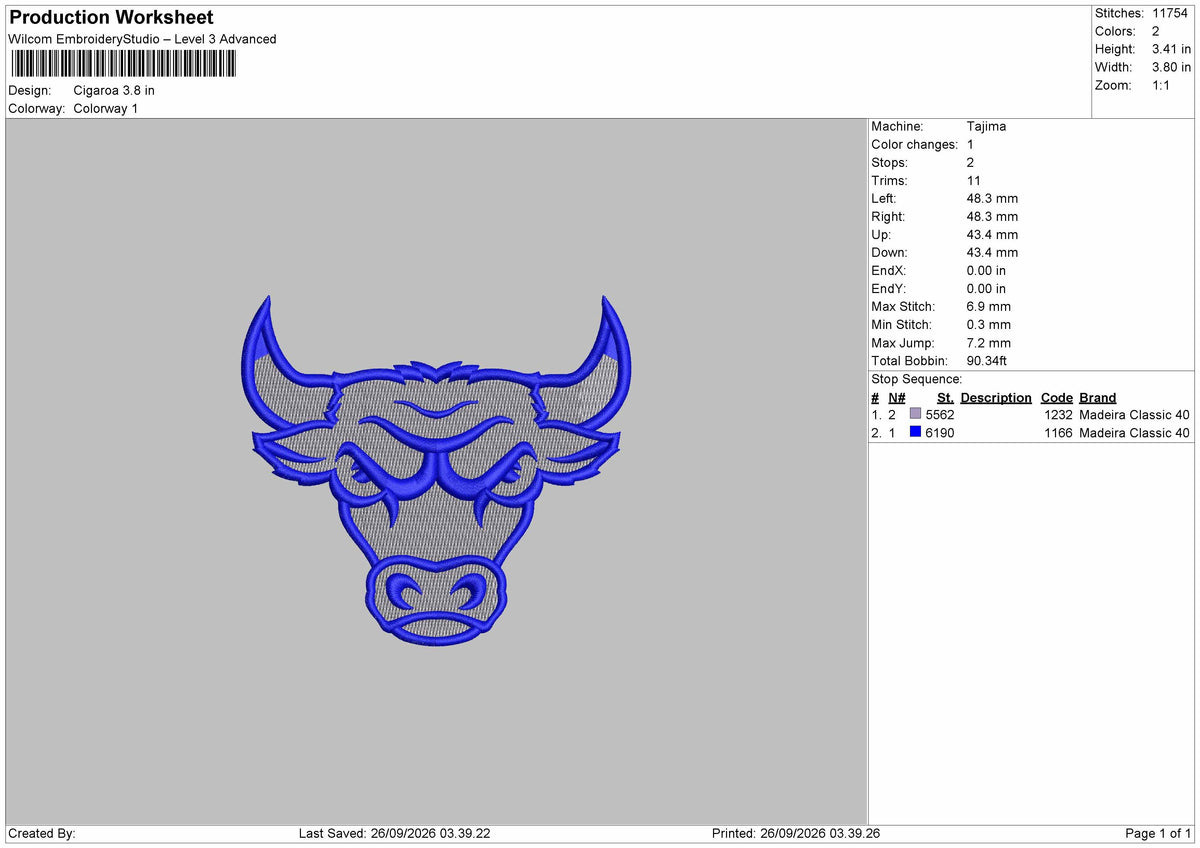The height and width of the screenshot is (848, 1200).
Task: Click the 'Brand' column header
Action: [x=1097, y=397]
